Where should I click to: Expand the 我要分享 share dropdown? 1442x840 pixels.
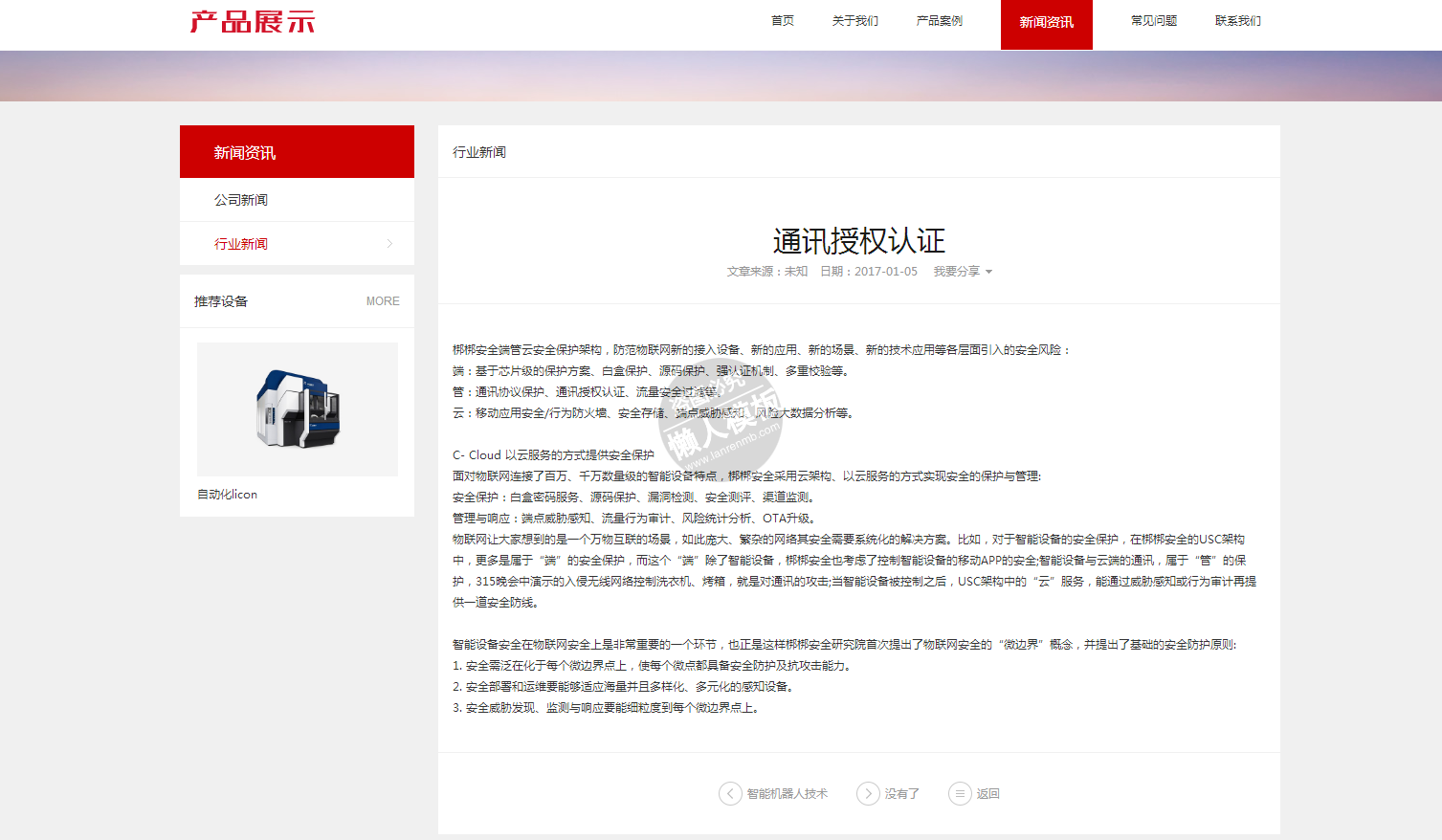click(x=963, y=272)
